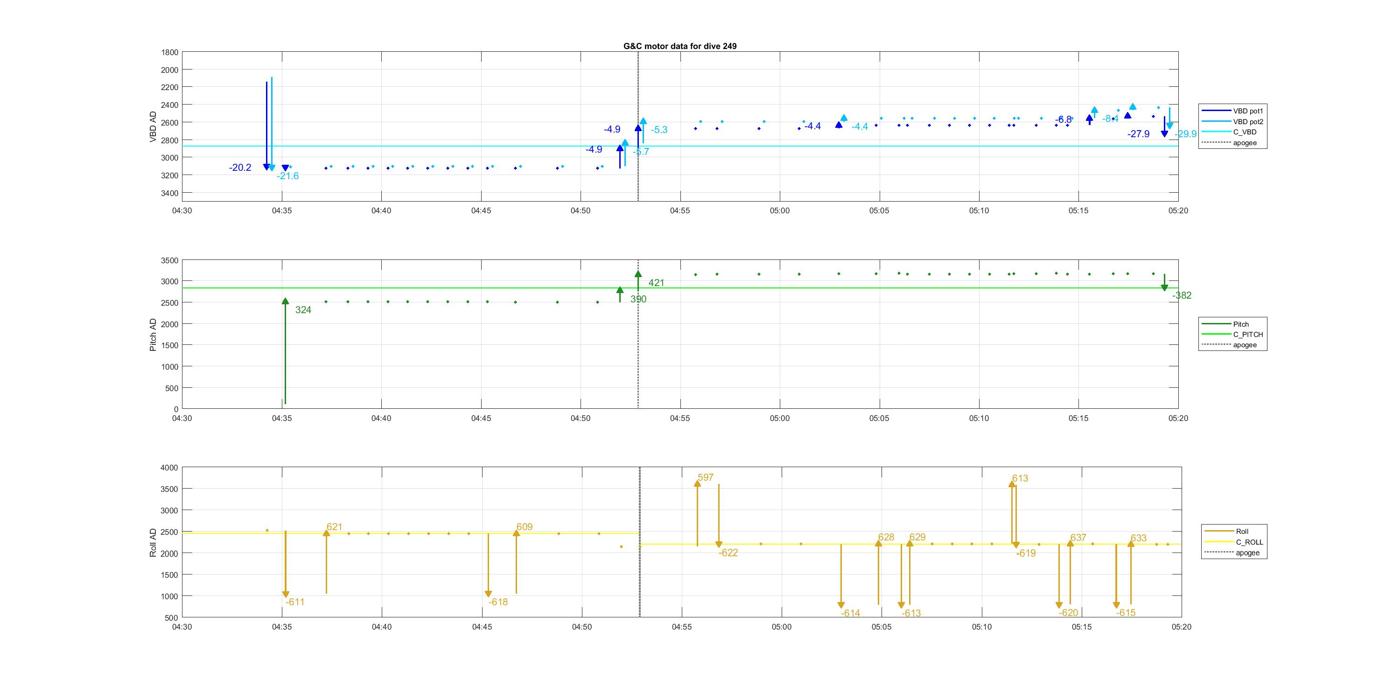Click the '421' pitch data label

point(656,283)
